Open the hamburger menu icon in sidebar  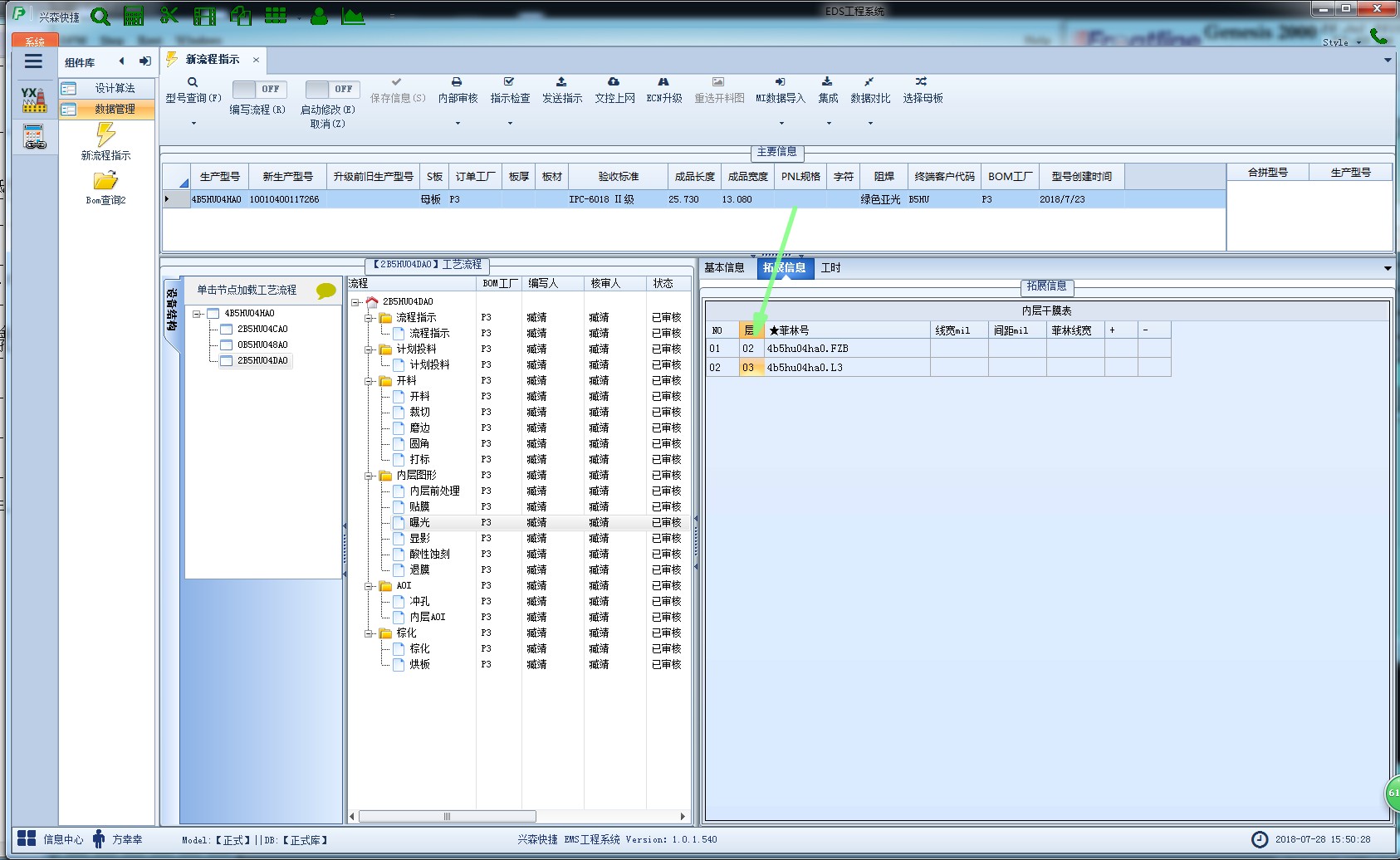(x=33, y=61)
